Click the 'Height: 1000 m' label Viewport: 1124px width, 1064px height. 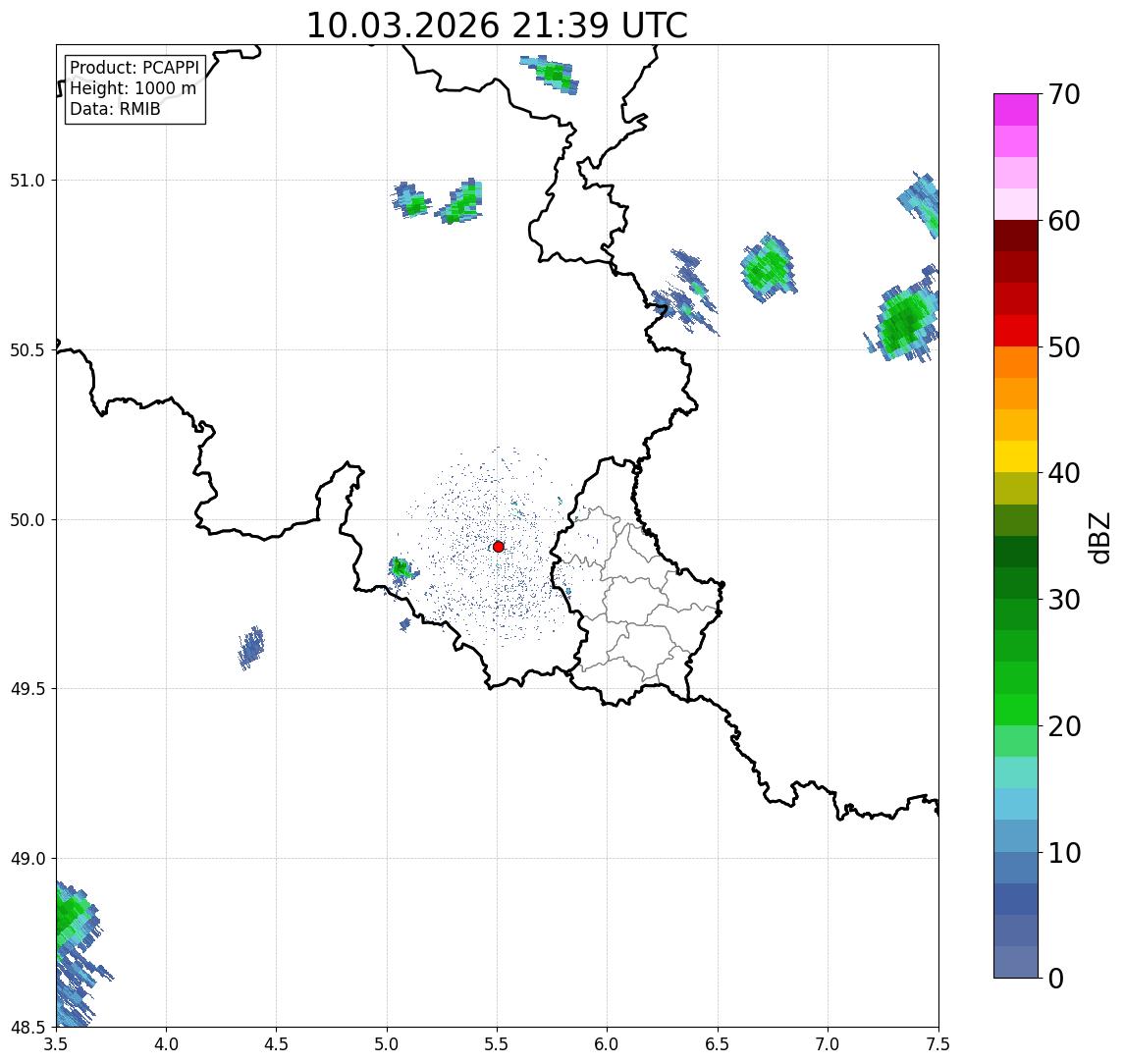[x=133, y=88]
